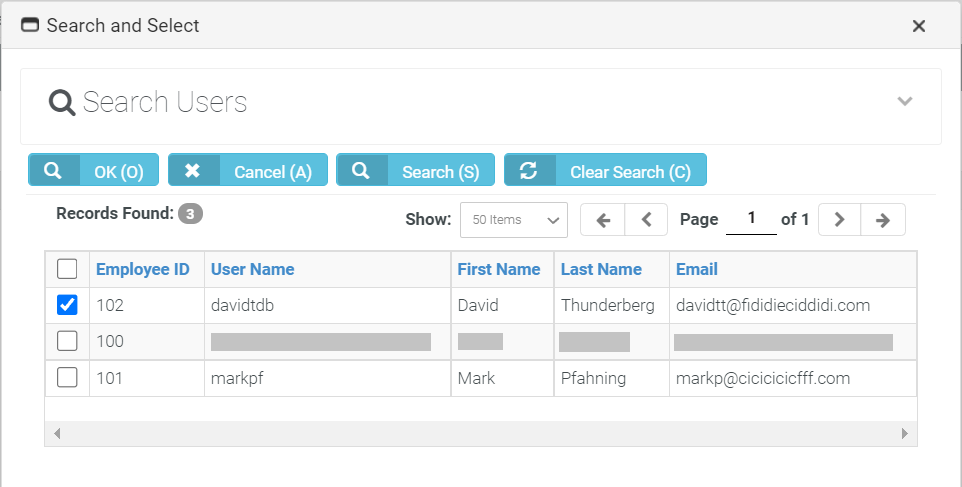Viewport: 962px width, 487px height.
Task: Click the horizontal scrollbar right arrow
Action: (904, 434)
